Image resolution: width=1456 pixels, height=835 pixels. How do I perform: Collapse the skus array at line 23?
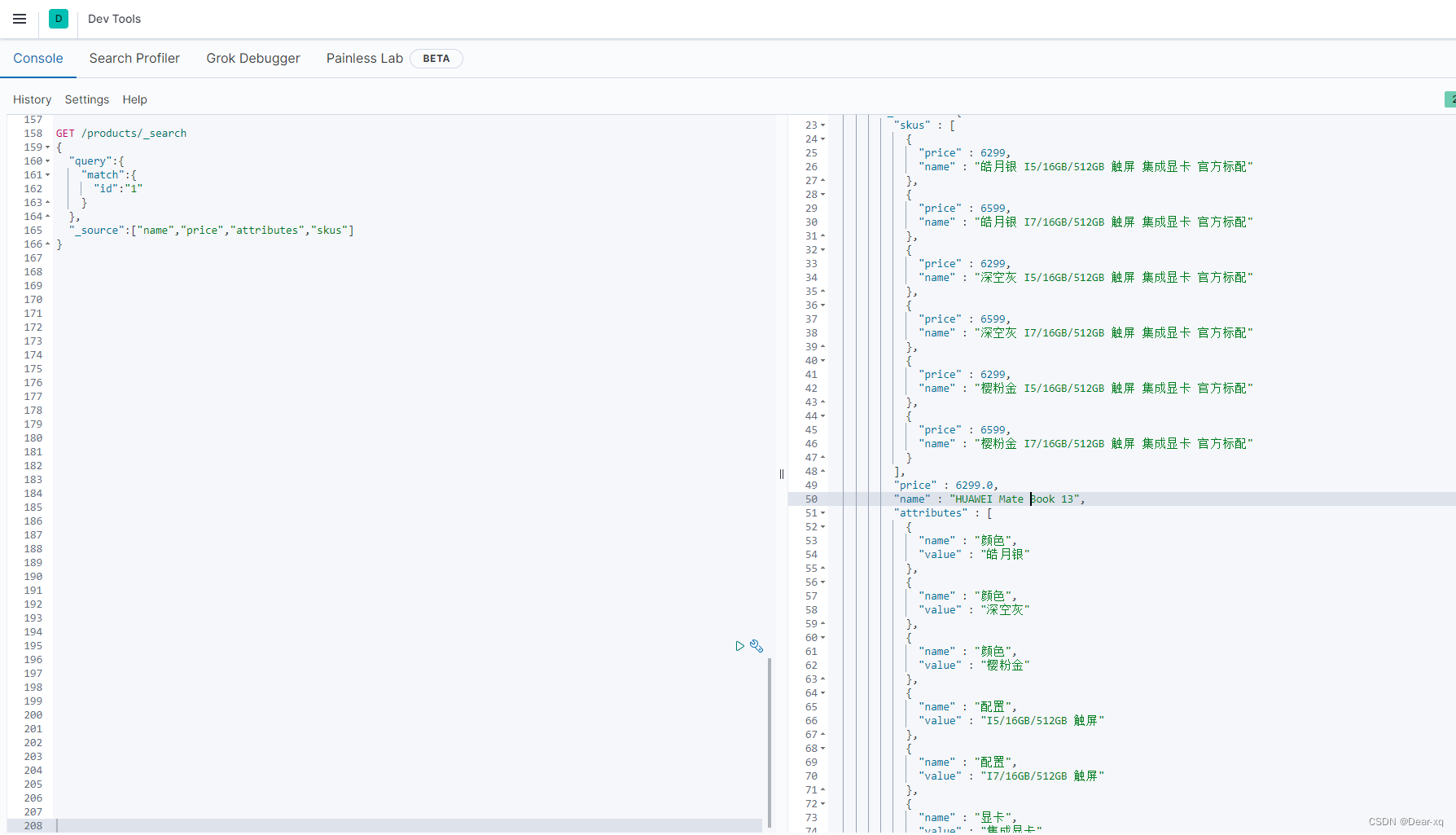pos(822,125)
